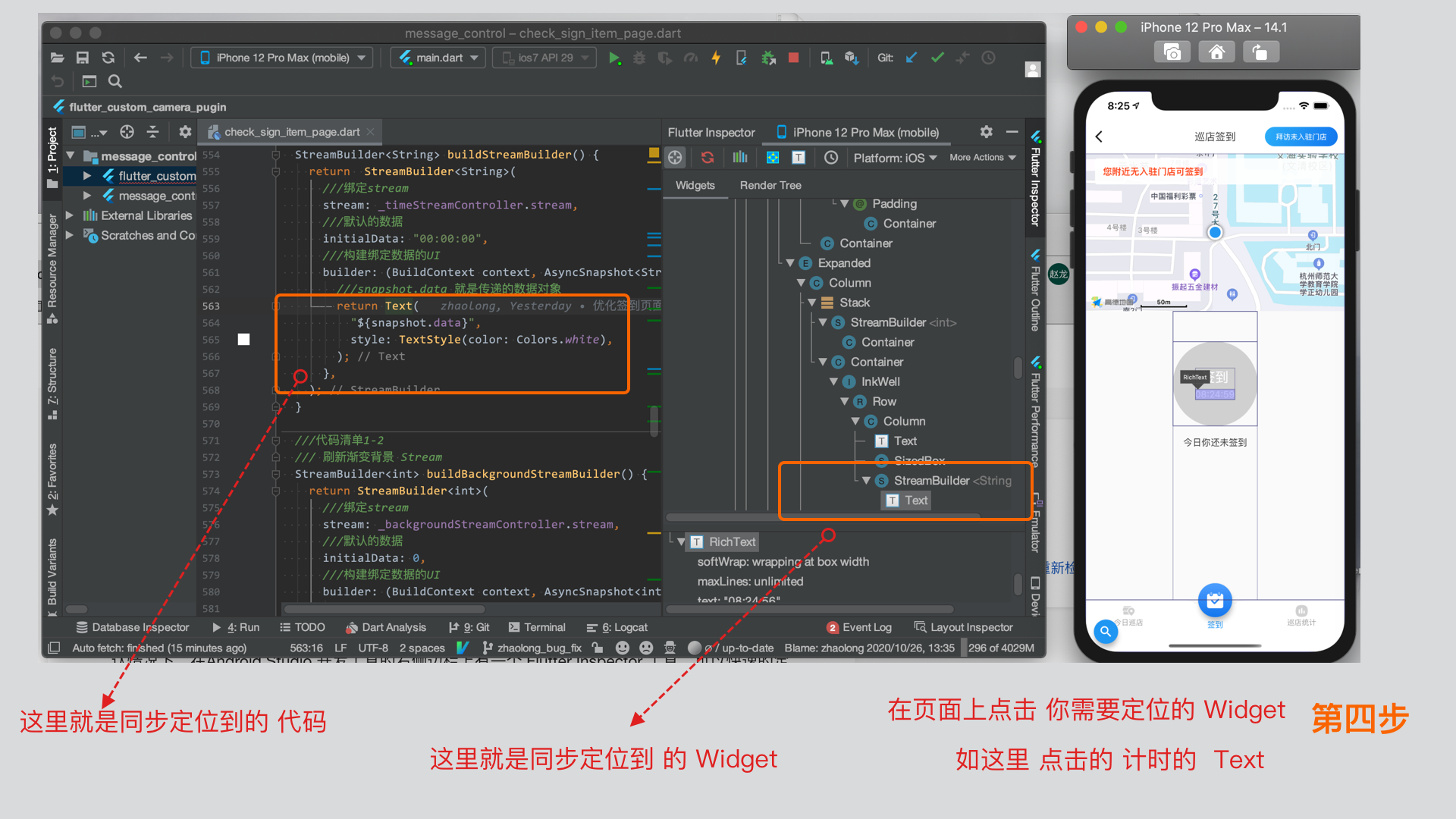This screenshot has height=819, width=1456.
Task: Open the check_sign_item_page.dart editor tab
Action: [x=291, y=132]
